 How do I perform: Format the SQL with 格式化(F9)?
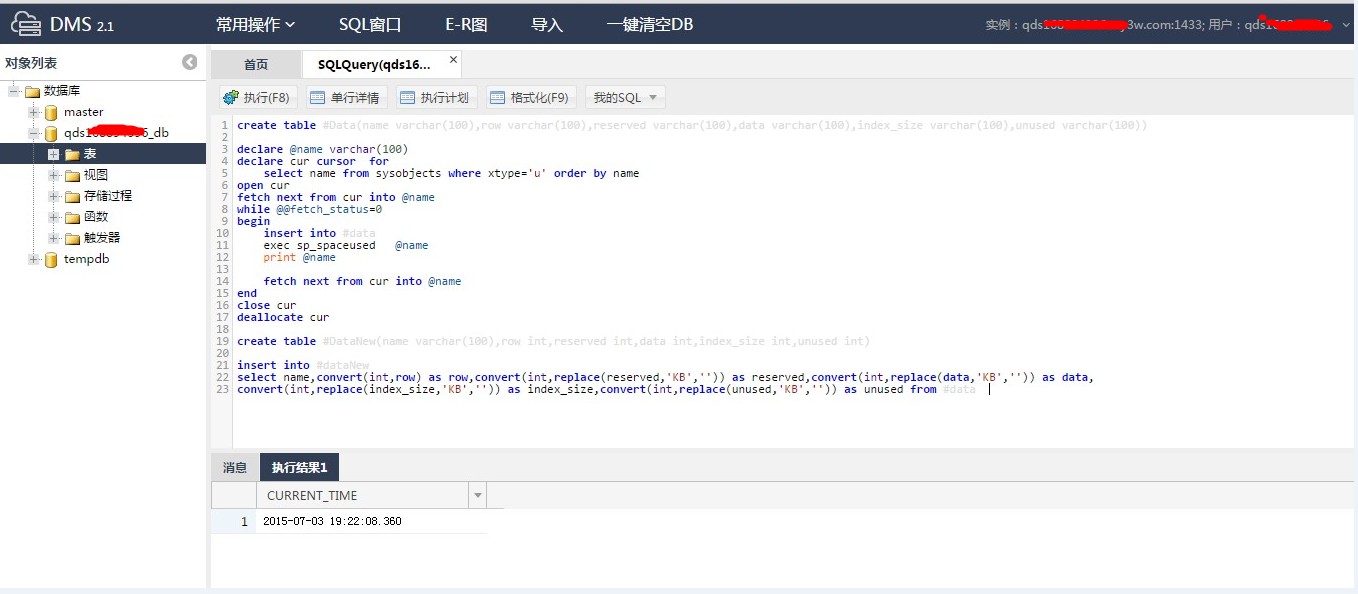[529, 98]
